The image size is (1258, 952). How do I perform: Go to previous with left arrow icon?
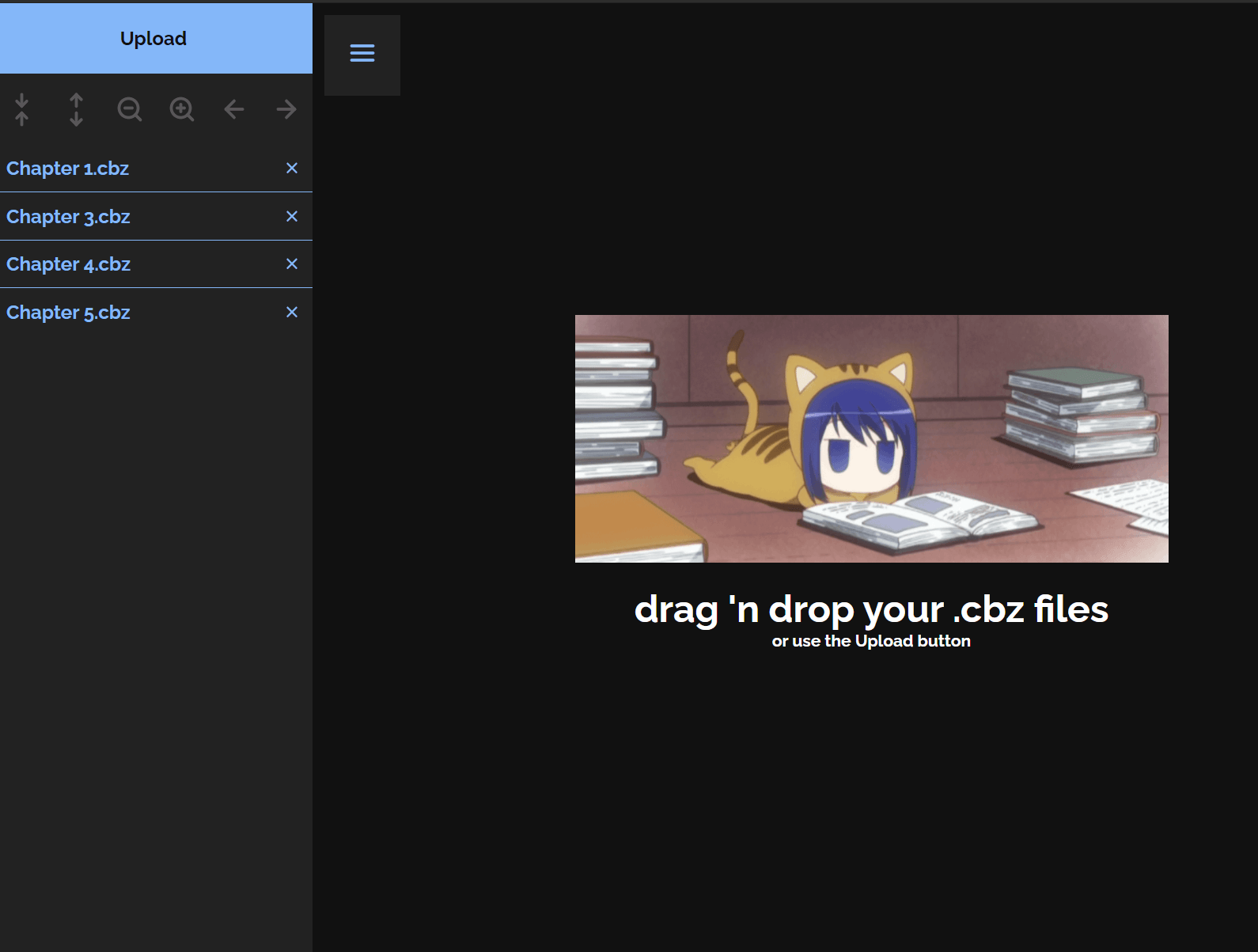[234, 109]
